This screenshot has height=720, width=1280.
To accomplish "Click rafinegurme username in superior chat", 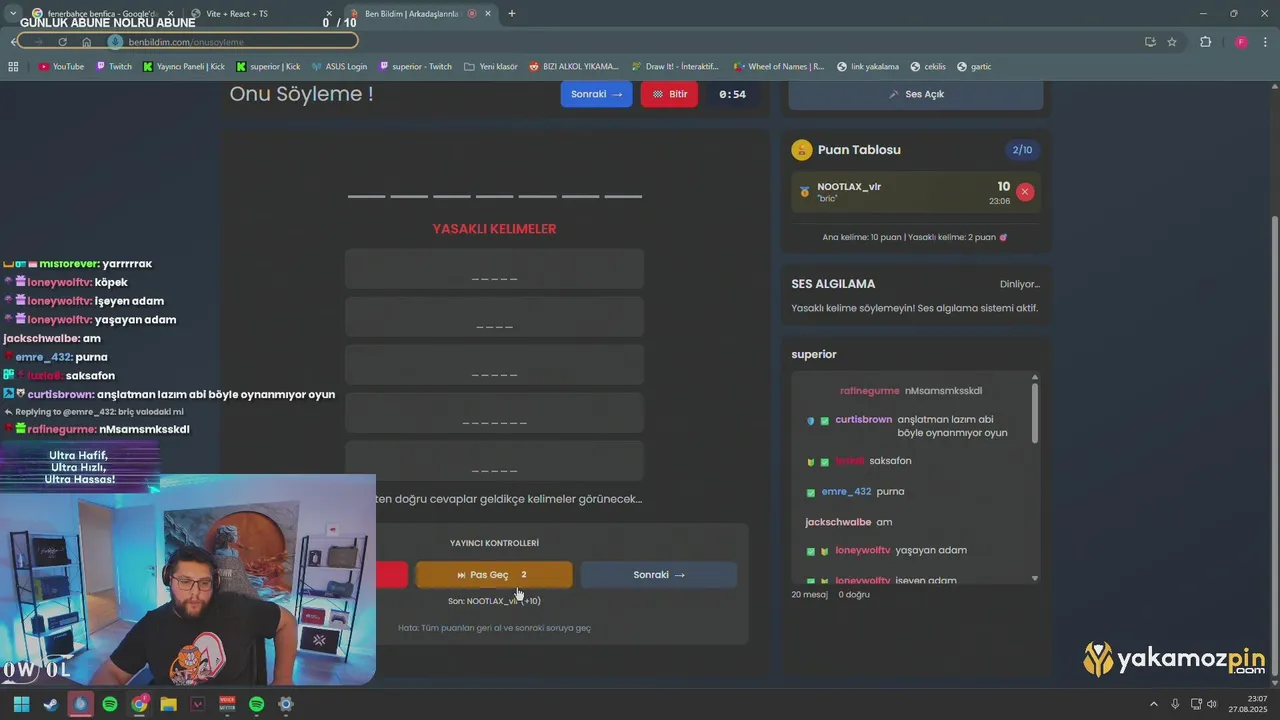I will click(x=869, y=390).
